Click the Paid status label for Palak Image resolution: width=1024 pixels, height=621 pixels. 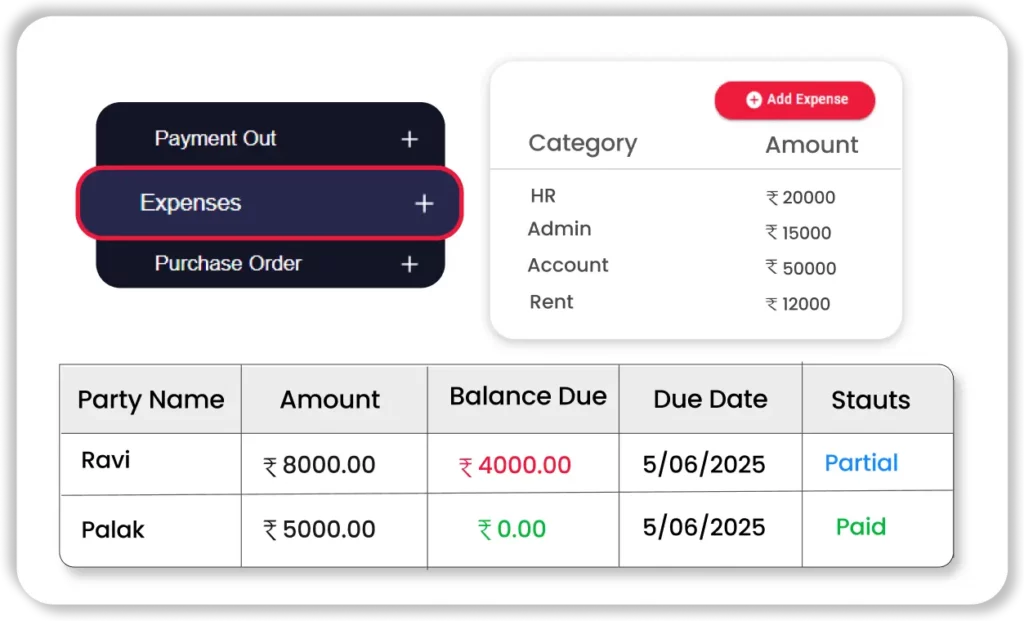pos(861,527)
